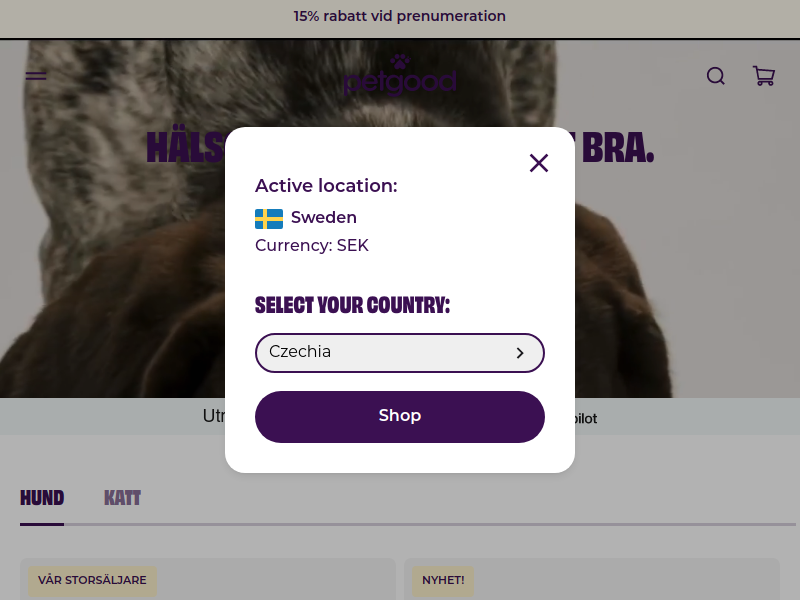The width and height of the screenshot is (800, 600).
Task: Click the 15% rabatt vid prenumeration banner
Action: click(400, 17)
